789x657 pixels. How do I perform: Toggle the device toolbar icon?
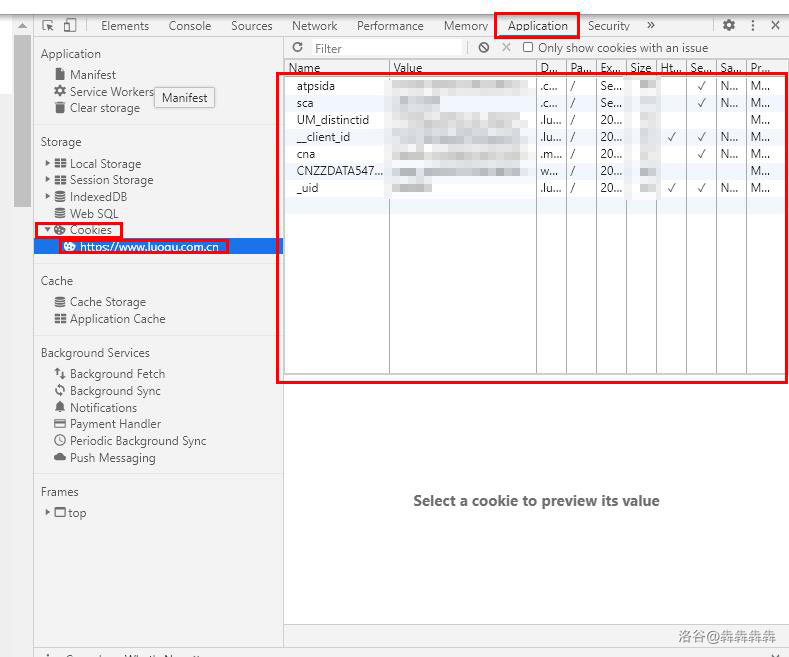point(69,26)
